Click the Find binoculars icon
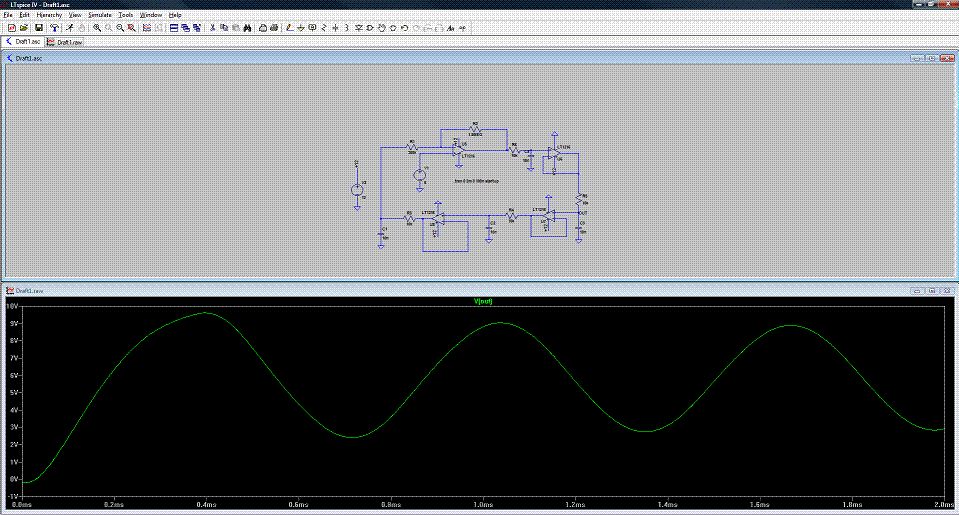This screenshot has height=515, width=959. (x=245, y=28)
